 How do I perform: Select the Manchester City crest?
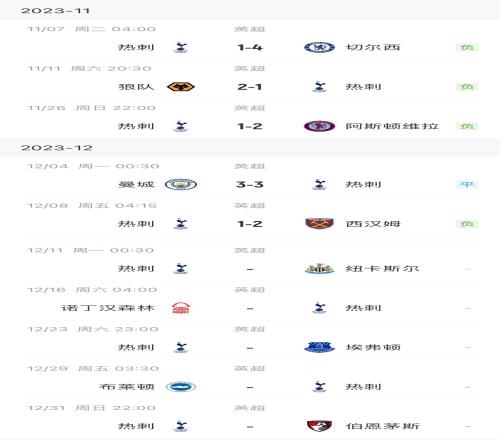click(x=181, y=184)
